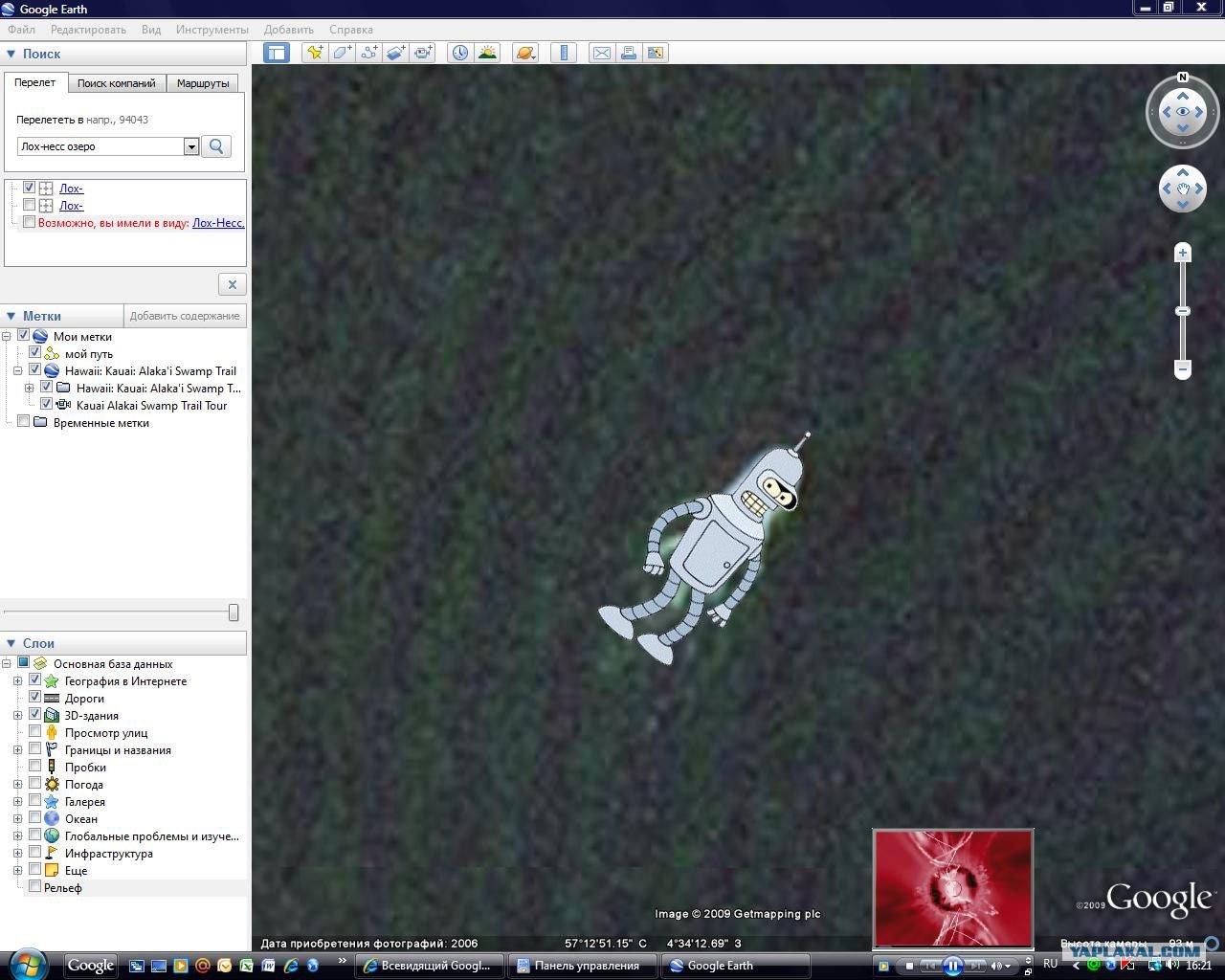Viewport: 1225px width, 980px height.
Task: Collapse the Мои метки tree node
Action: [x=8, y=336]
